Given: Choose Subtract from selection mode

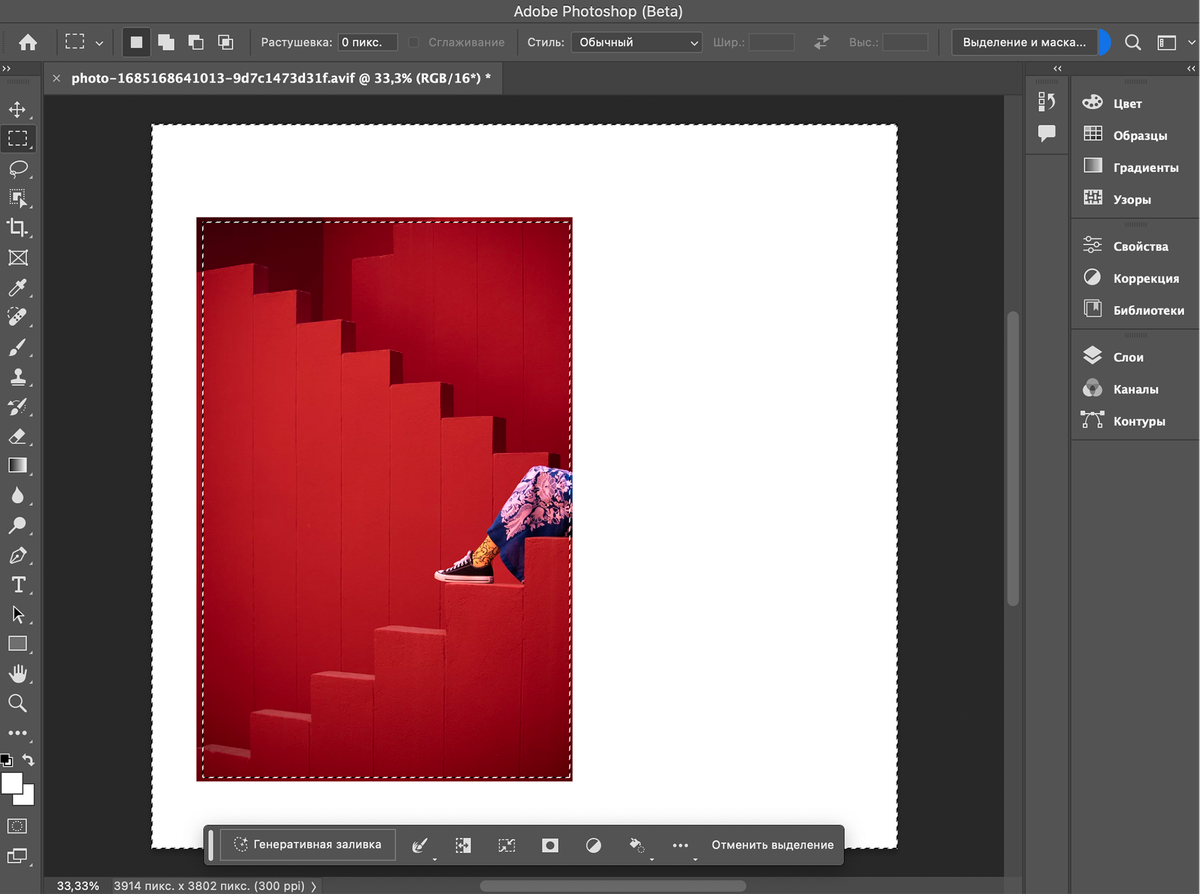Looking at the screenshot, I should tap(196, 42).
